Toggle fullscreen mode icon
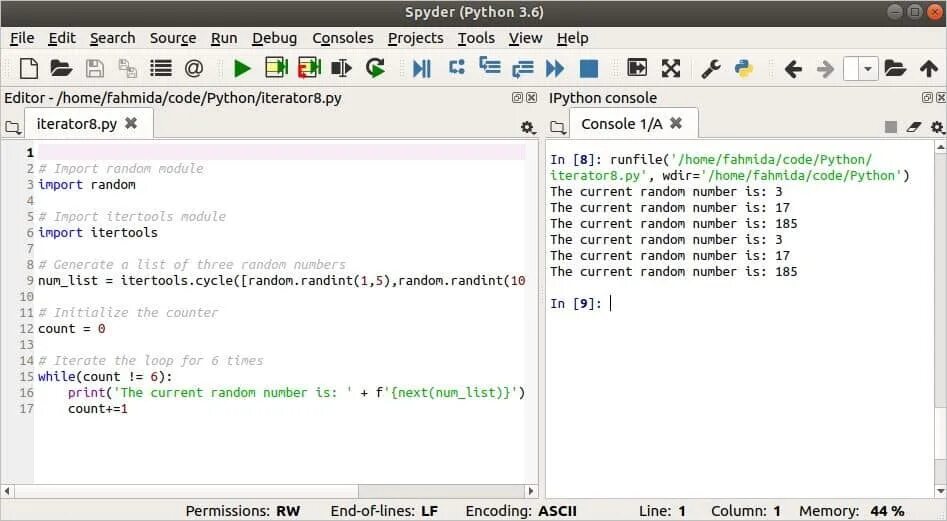The height and width of the screenshot is (521, 947). 670,68
